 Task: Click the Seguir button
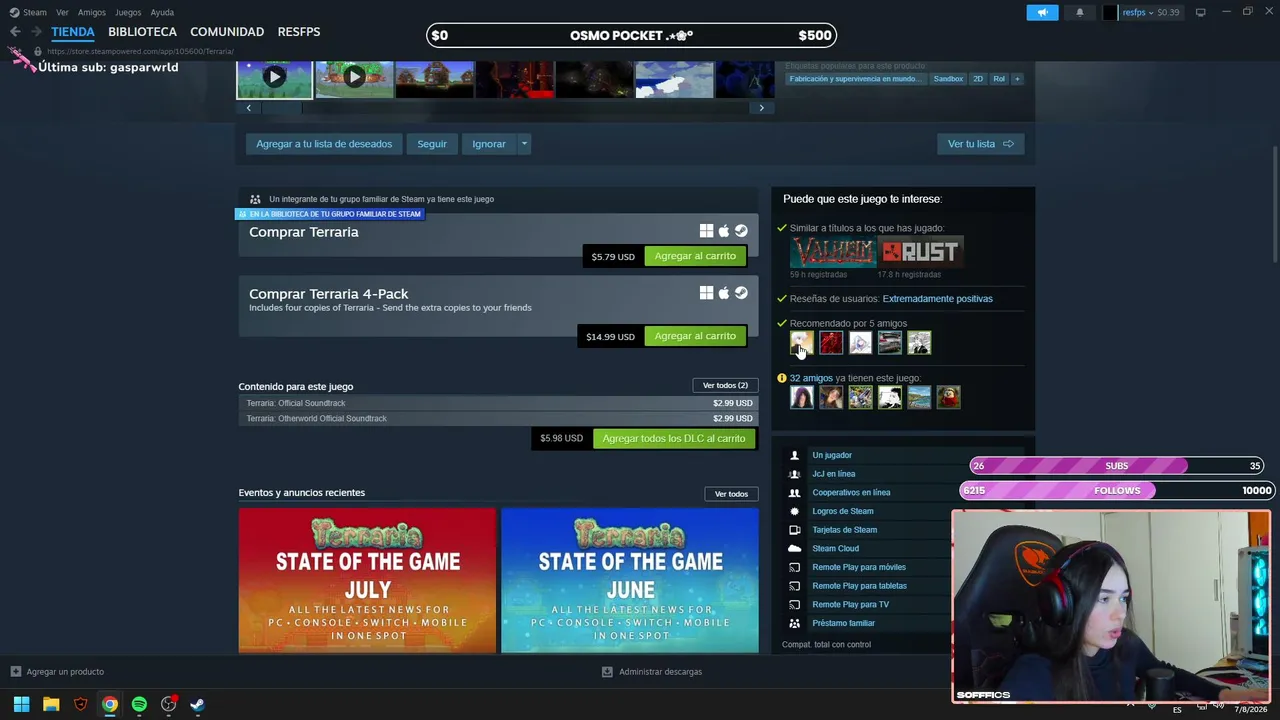432,144
